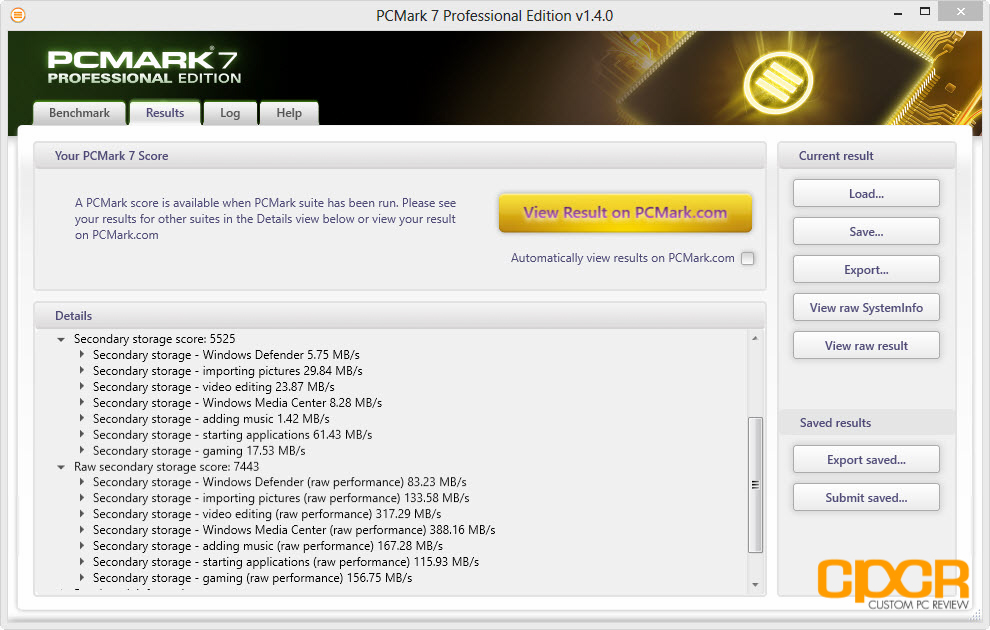Image resolution: width=990 pixels, height=630 pixels.
Task: Click the Load... button
Action: (x=866, y=194)
